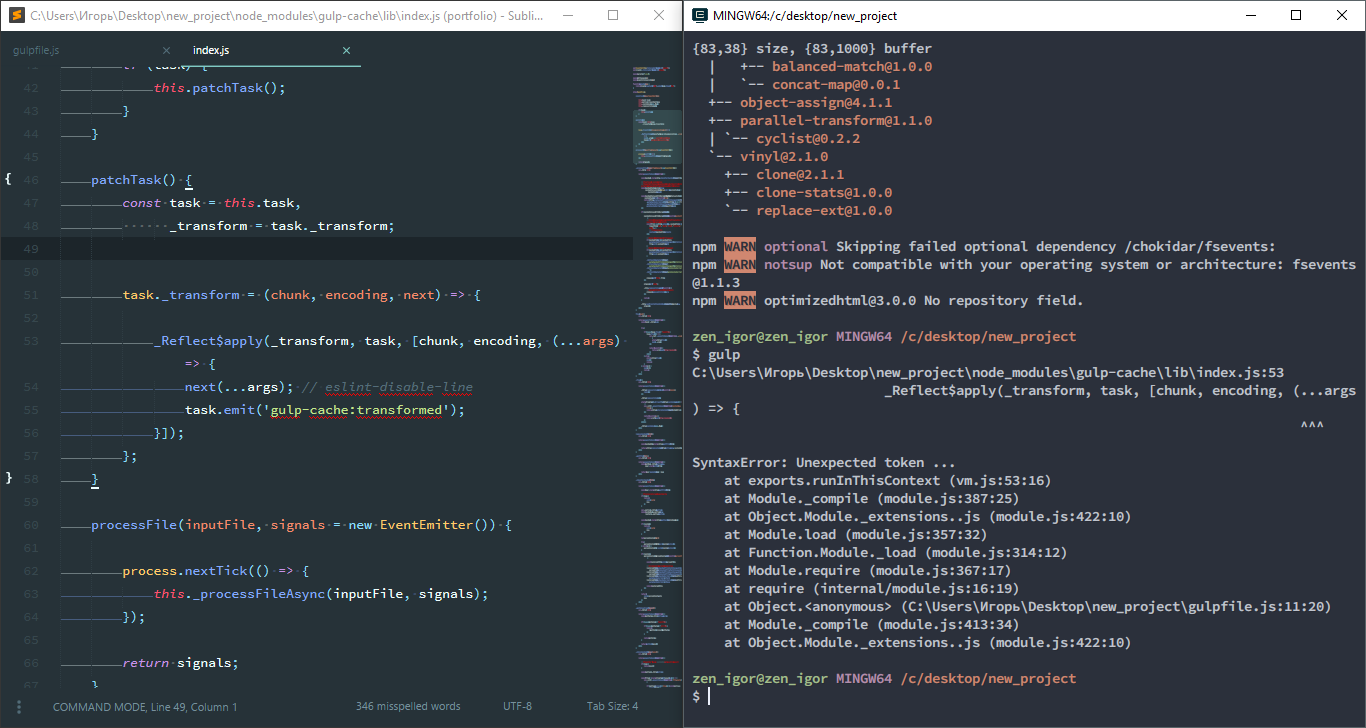Click gulpfile.js:11:20 stack trace line

coord(1028,607)
